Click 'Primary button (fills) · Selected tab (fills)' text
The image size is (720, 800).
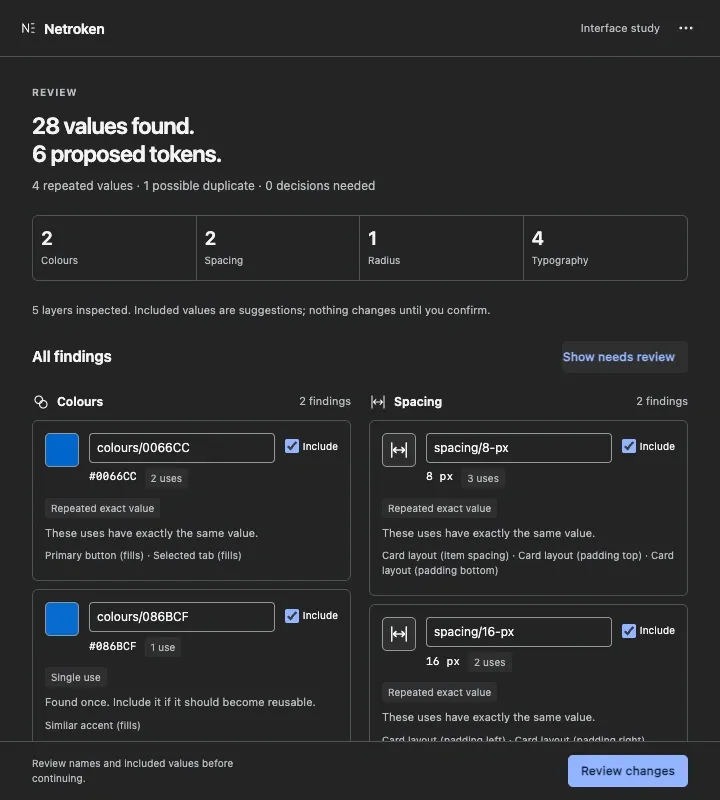pyautogui.click(x=143, y=556)
